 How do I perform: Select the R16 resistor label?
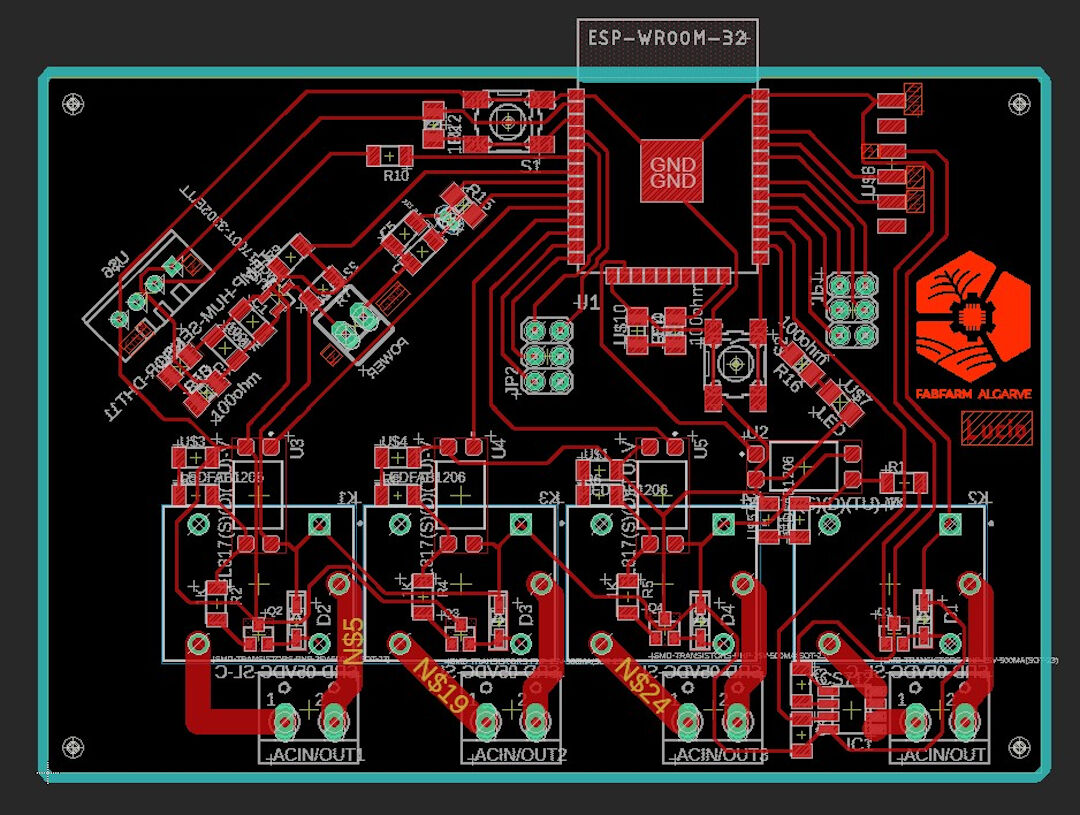pos(788,378)
